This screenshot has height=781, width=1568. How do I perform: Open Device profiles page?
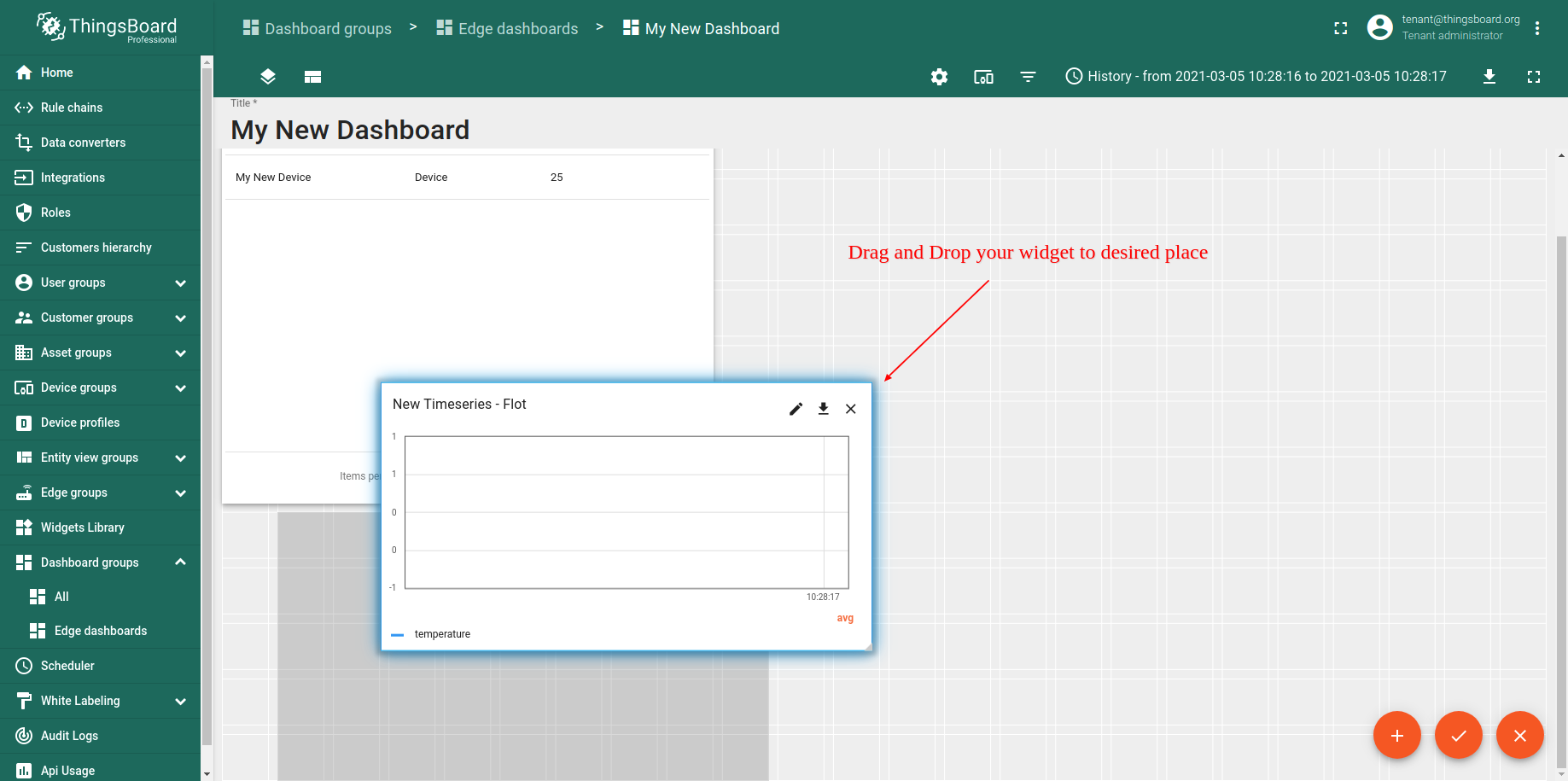[100, 423]
